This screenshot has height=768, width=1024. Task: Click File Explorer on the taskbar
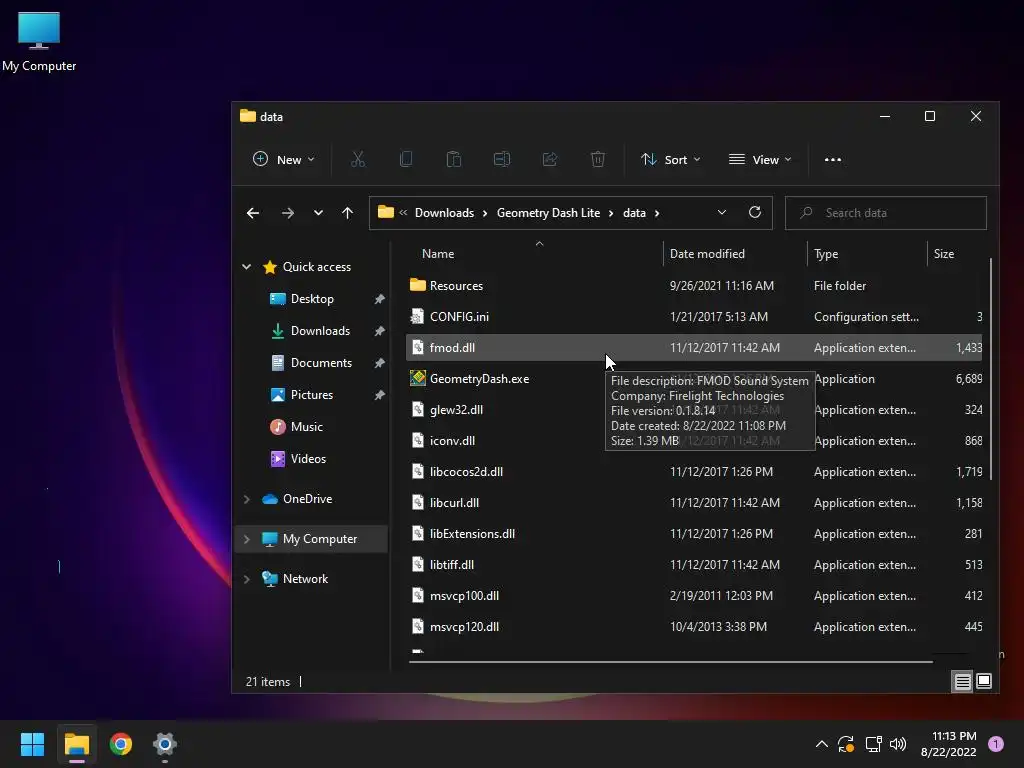[76, 744]
